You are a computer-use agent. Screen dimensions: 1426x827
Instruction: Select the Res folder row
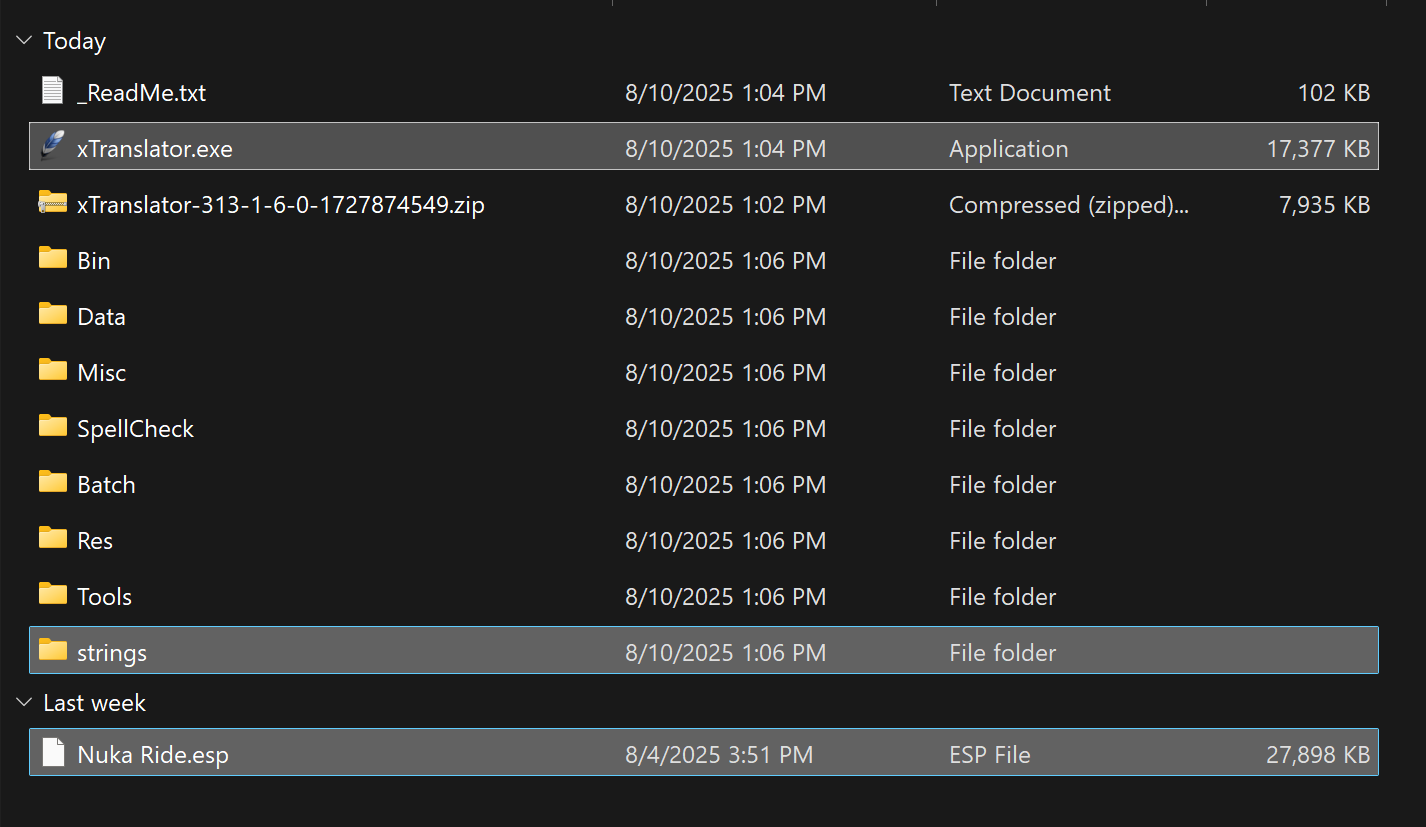[x=704, y=541]
